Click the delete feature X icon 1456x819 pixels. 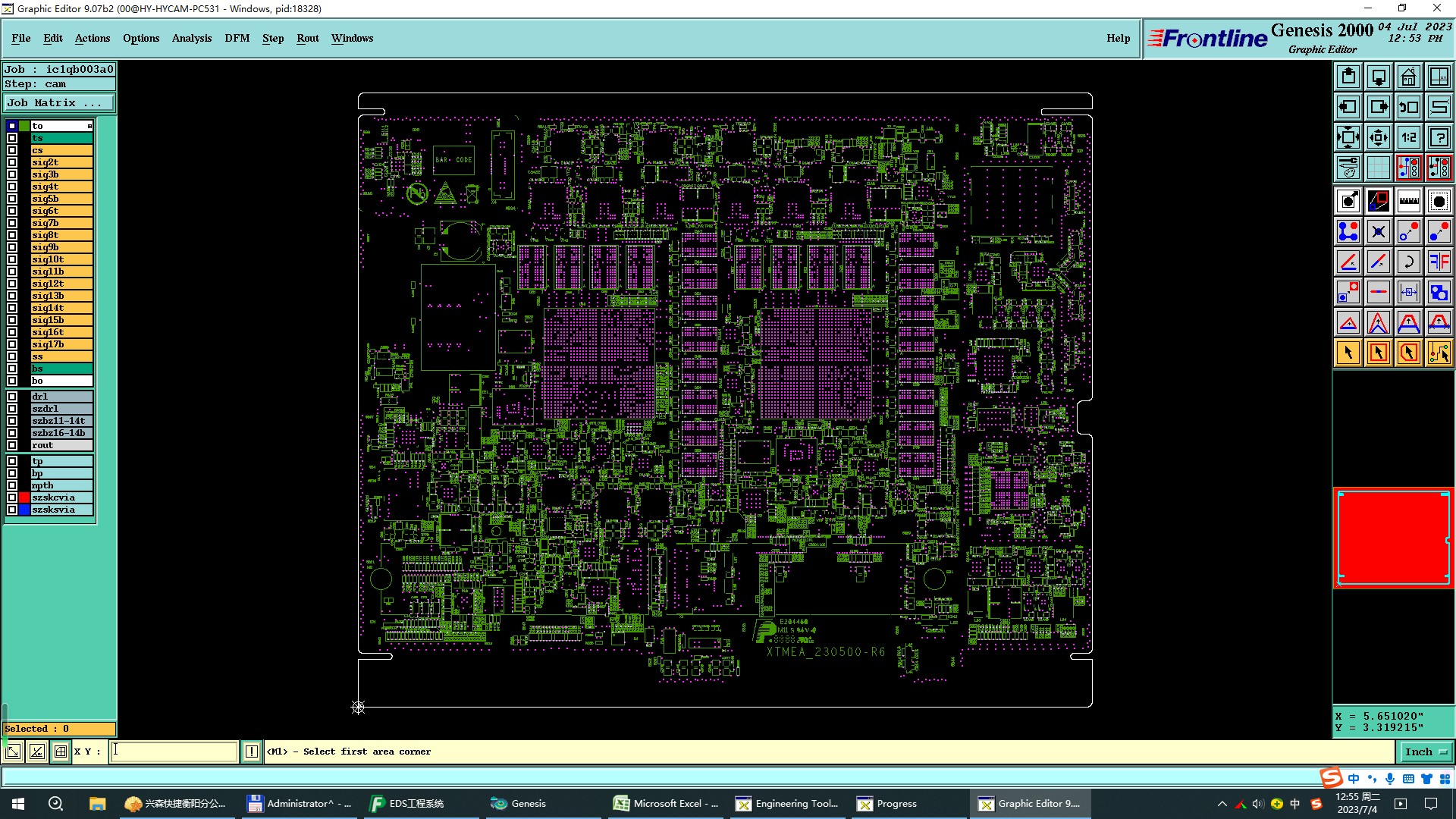pyautogui.click(x=1378, y=231)
